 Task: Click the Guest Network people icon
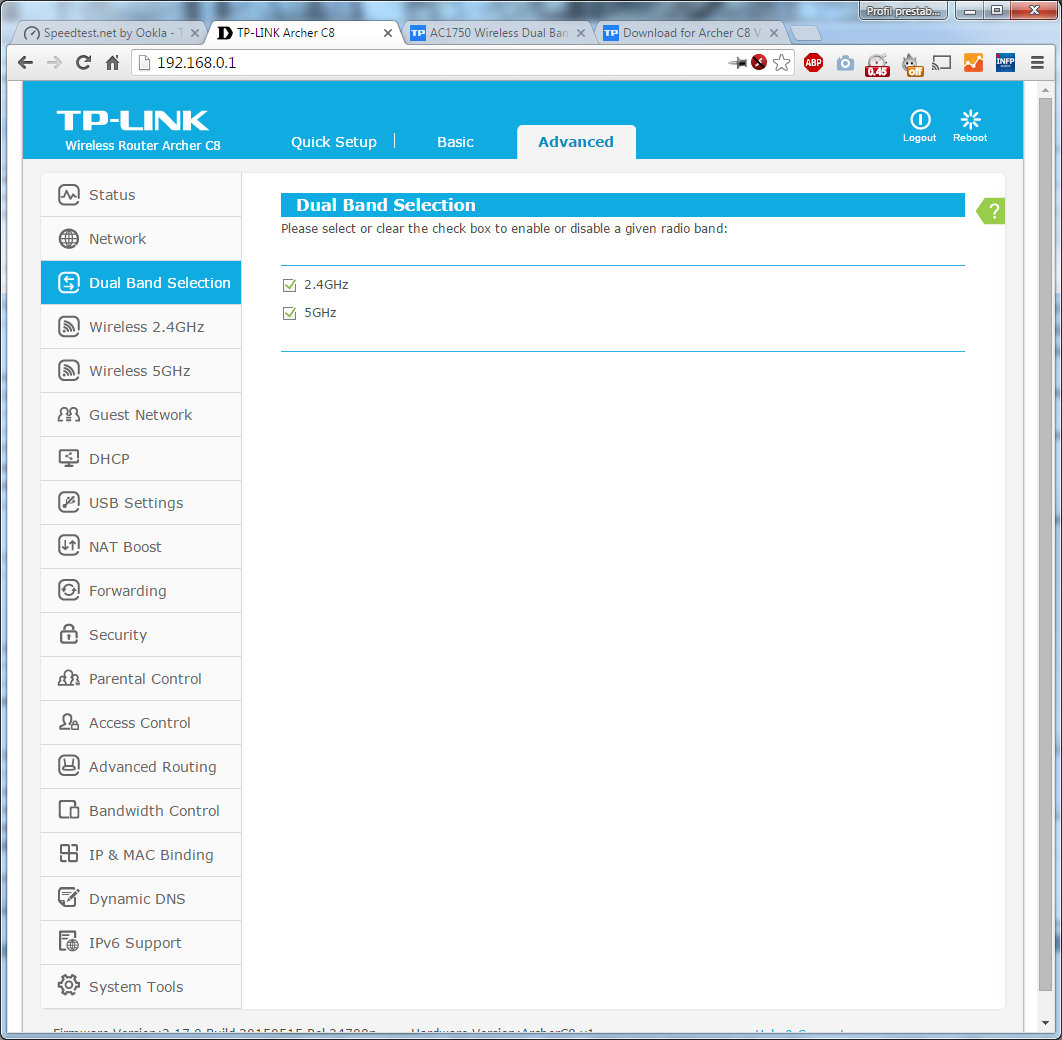click(x=68, y=415)
